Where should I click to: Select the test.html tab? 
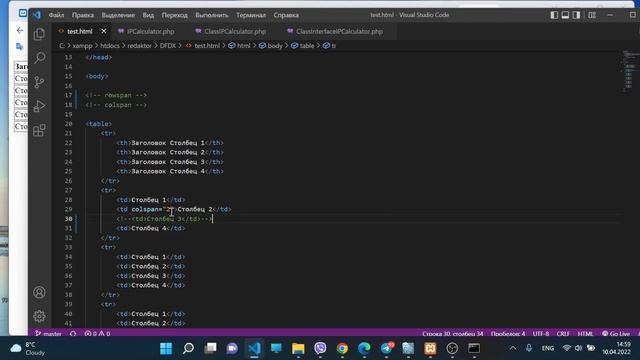click(x=80, y=31)
